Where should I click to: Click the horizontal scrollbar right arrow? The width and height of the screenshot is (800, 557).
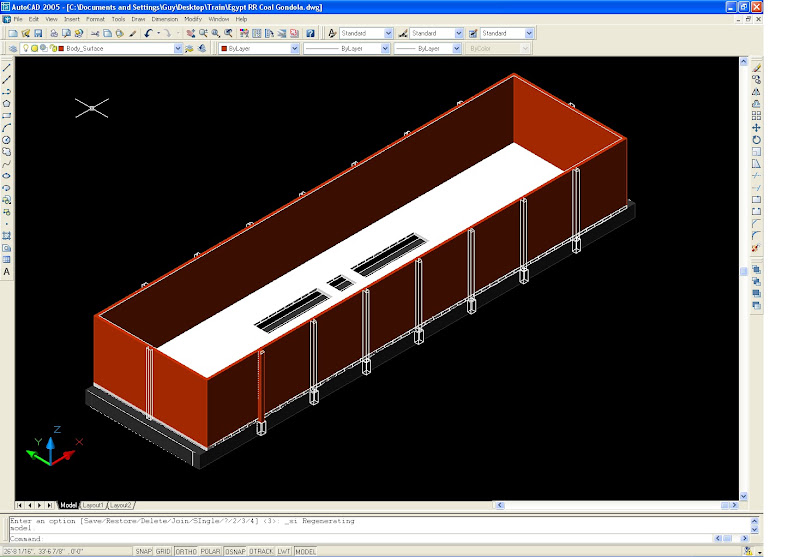coord(734,505)
